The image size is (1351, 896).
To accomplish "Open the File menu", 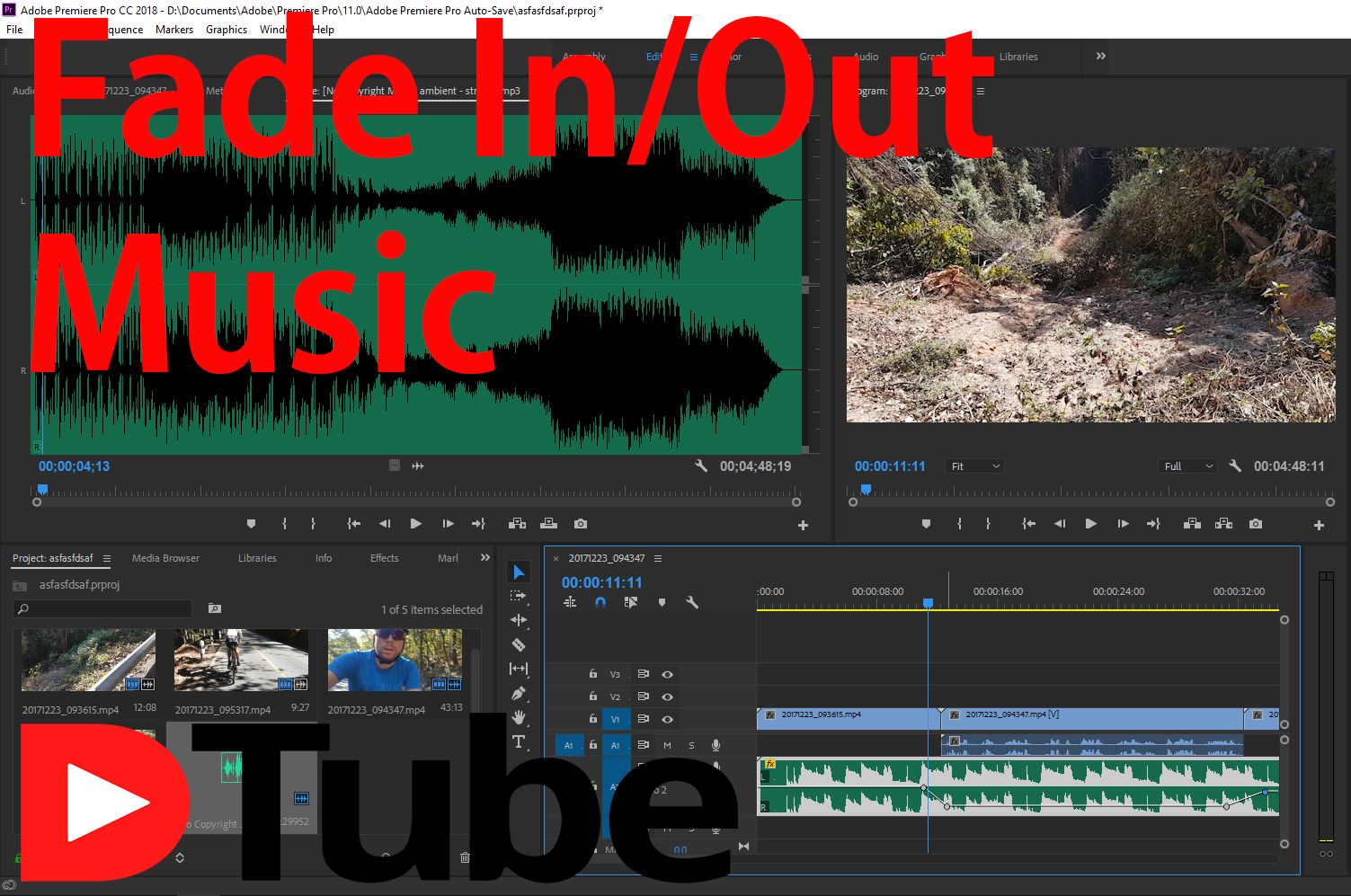I will tap(14, 30).
